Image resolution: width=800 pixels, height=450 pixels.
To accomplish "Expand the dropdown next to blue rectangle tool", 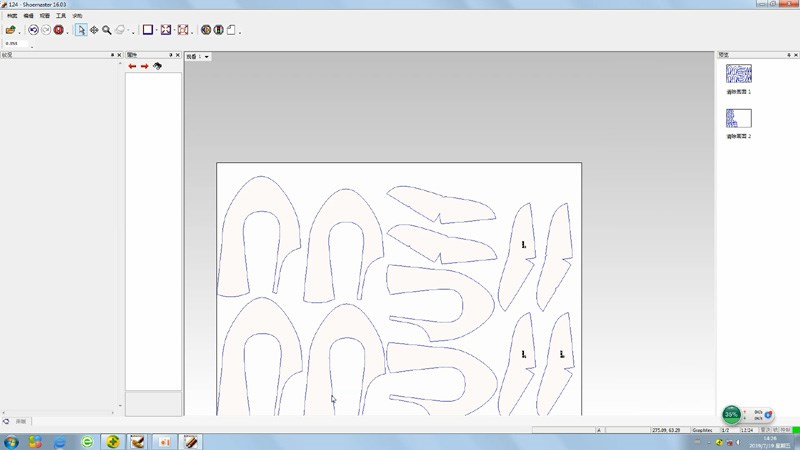I will pyautogui.click(x=156, y=31).
